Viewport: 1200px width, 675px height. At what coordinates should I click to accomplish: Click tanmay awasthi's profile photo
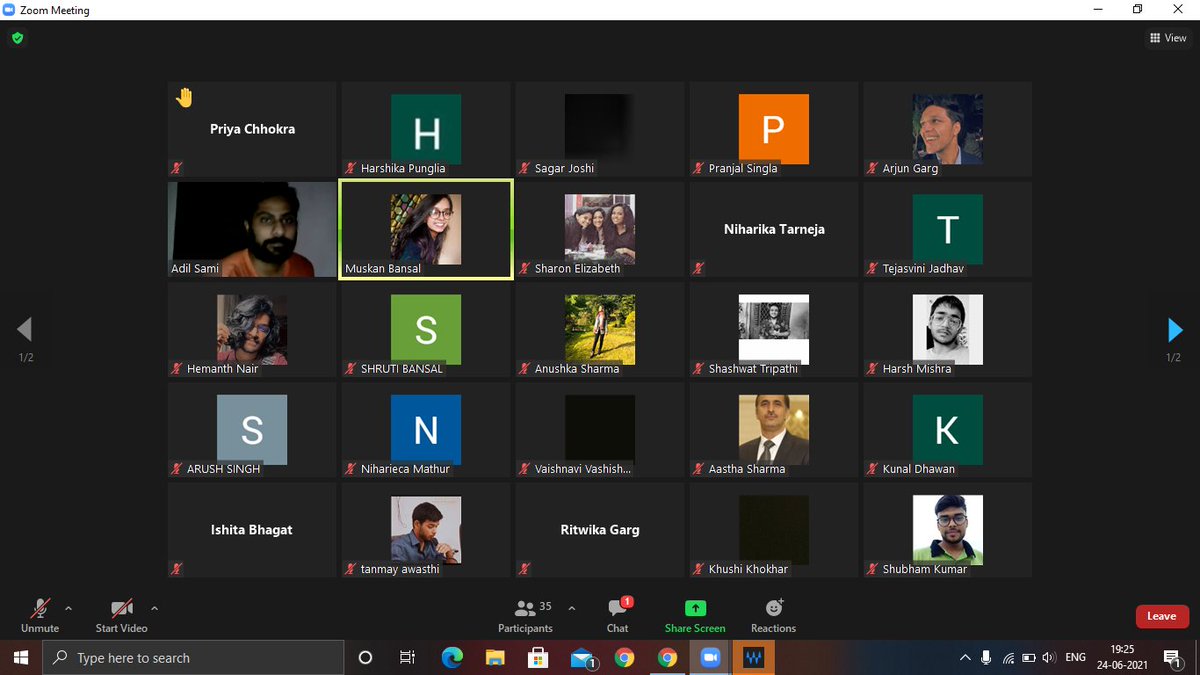426,529
